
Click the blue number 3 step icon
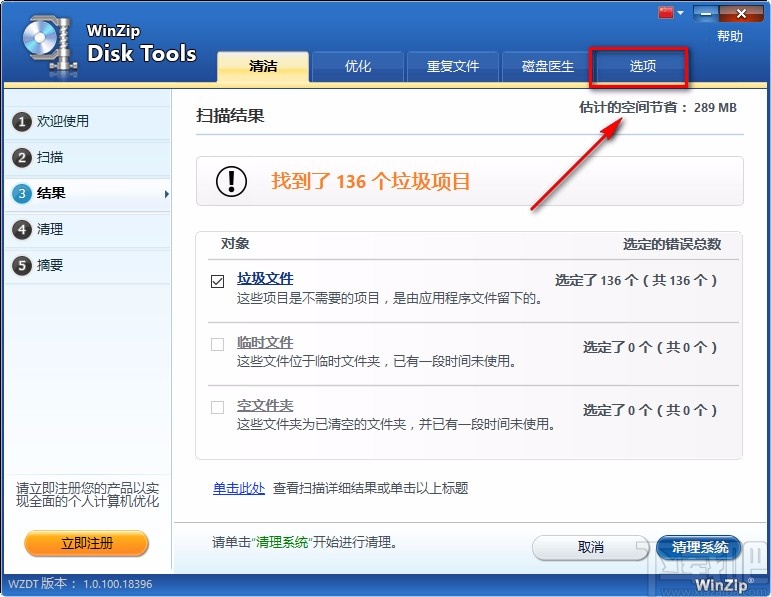[22, 193]
